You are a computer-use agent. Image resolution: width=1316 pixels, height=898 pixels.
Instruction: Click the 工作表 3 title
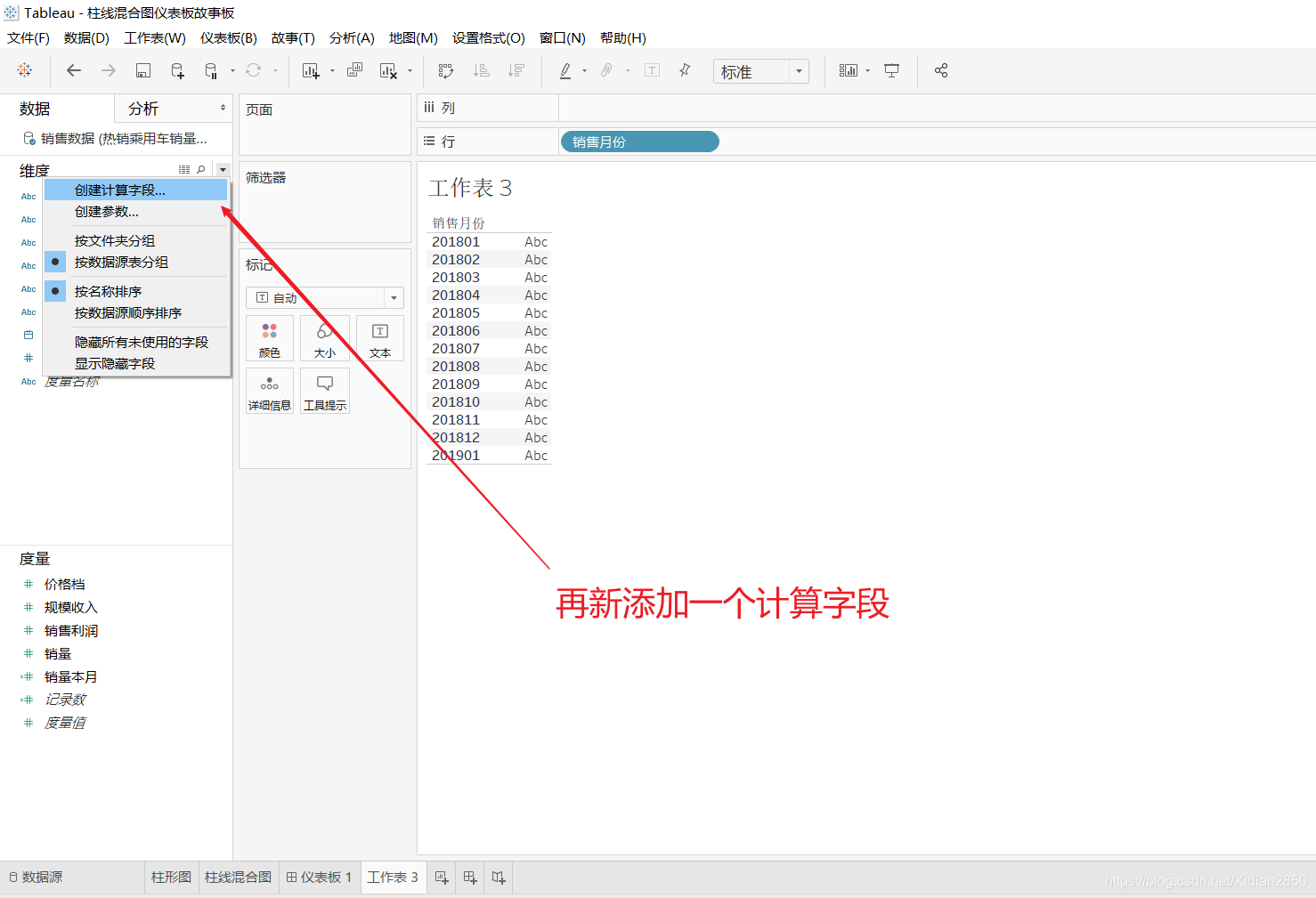470,188
